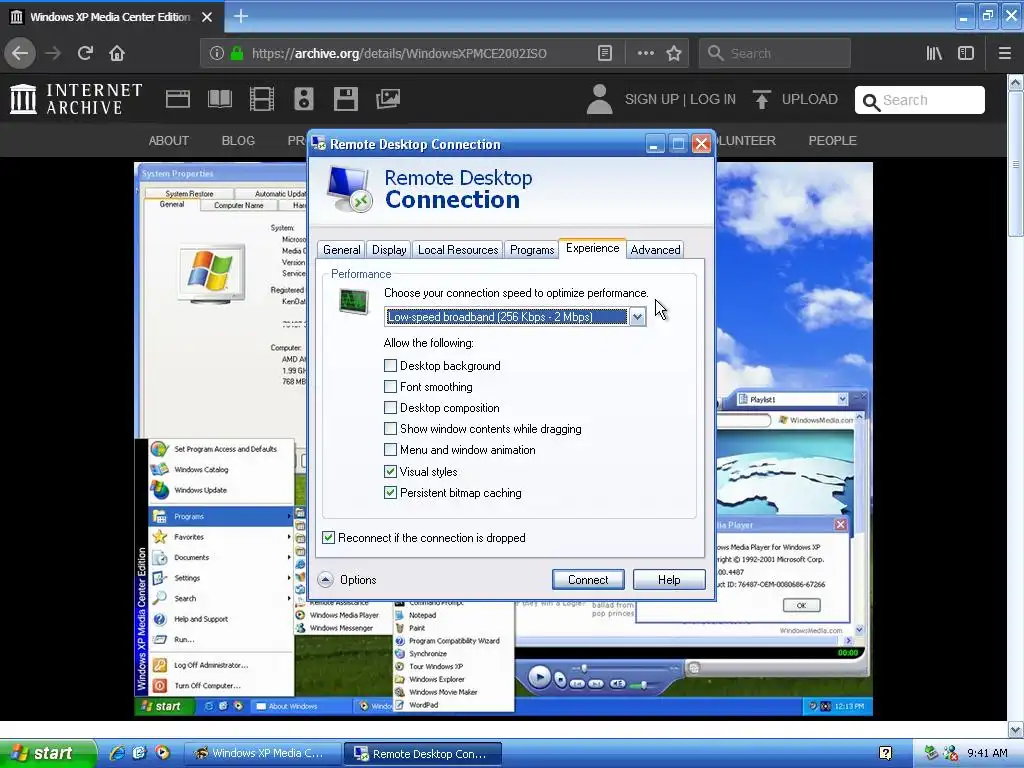Click the address bar URL field
Image resolution: width=1024 pixels, height=768 pixels.
coord(398,54)
